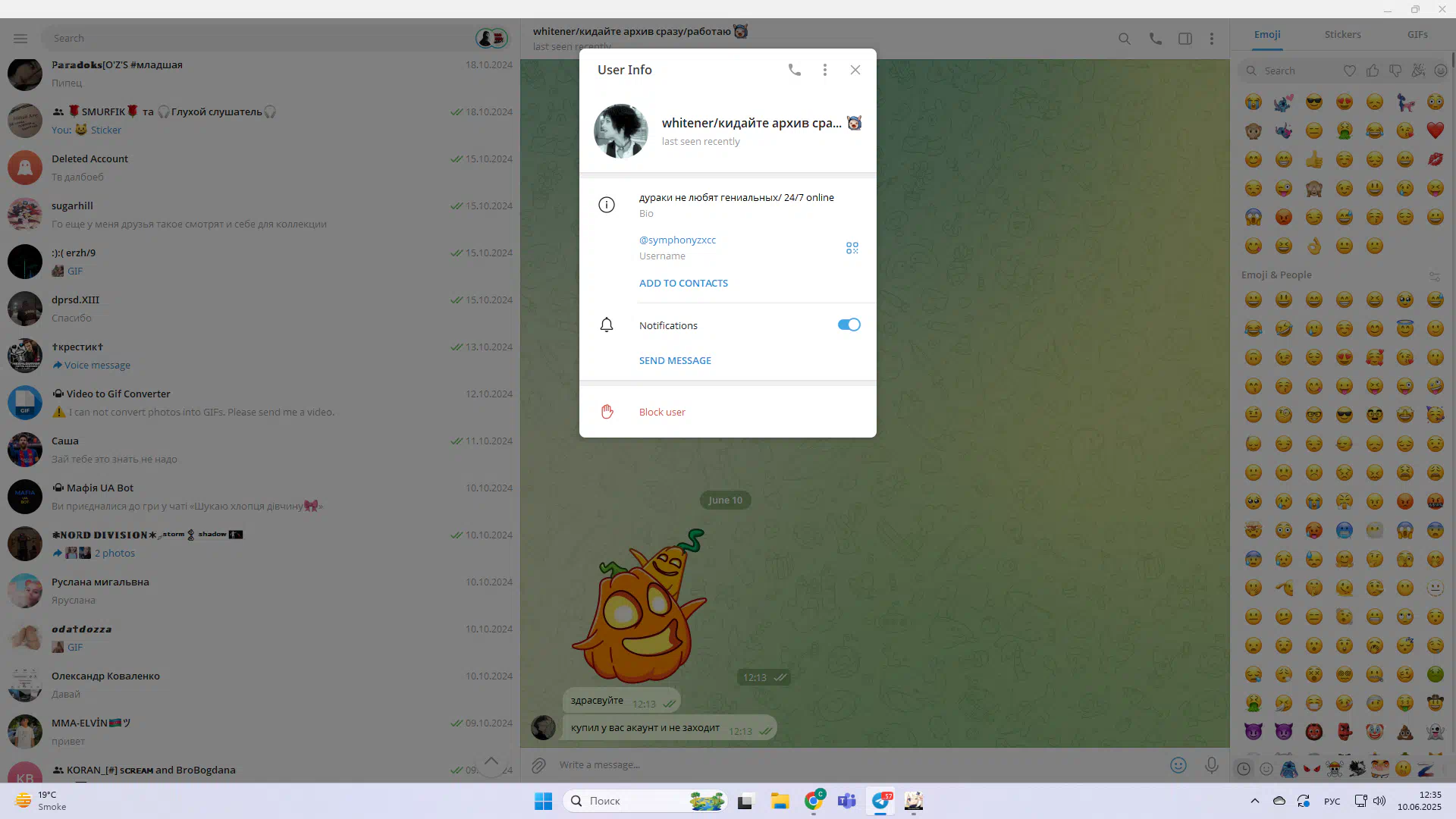Click ADD TO CONTACTS
The image size is (1456, 819).
point(683,283)
